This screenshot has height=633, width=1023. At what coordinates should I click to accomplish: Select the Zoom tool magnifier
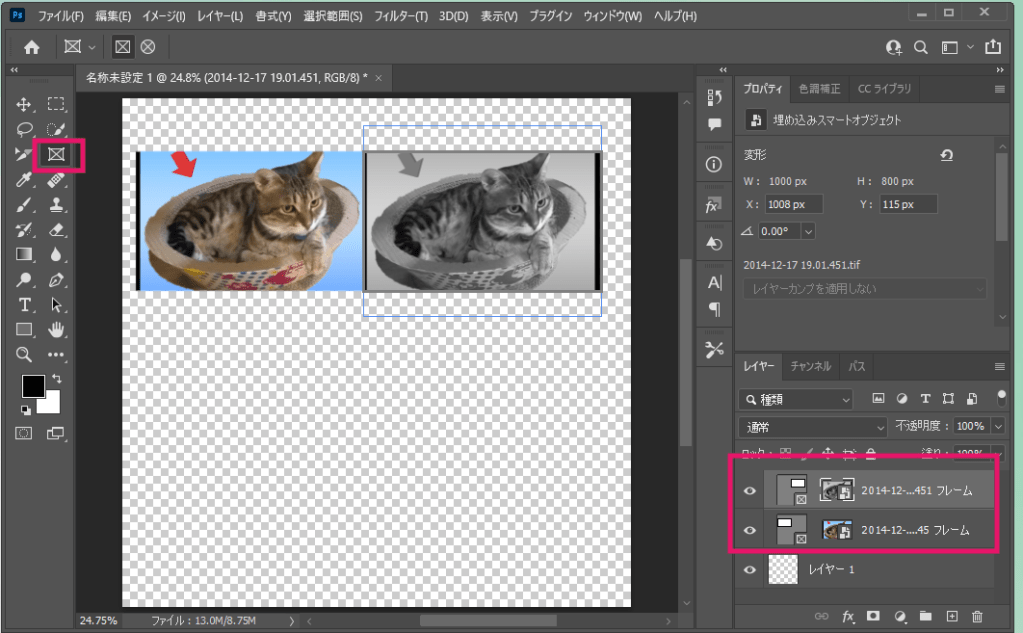pyautogui.click(x=25, y=354)
